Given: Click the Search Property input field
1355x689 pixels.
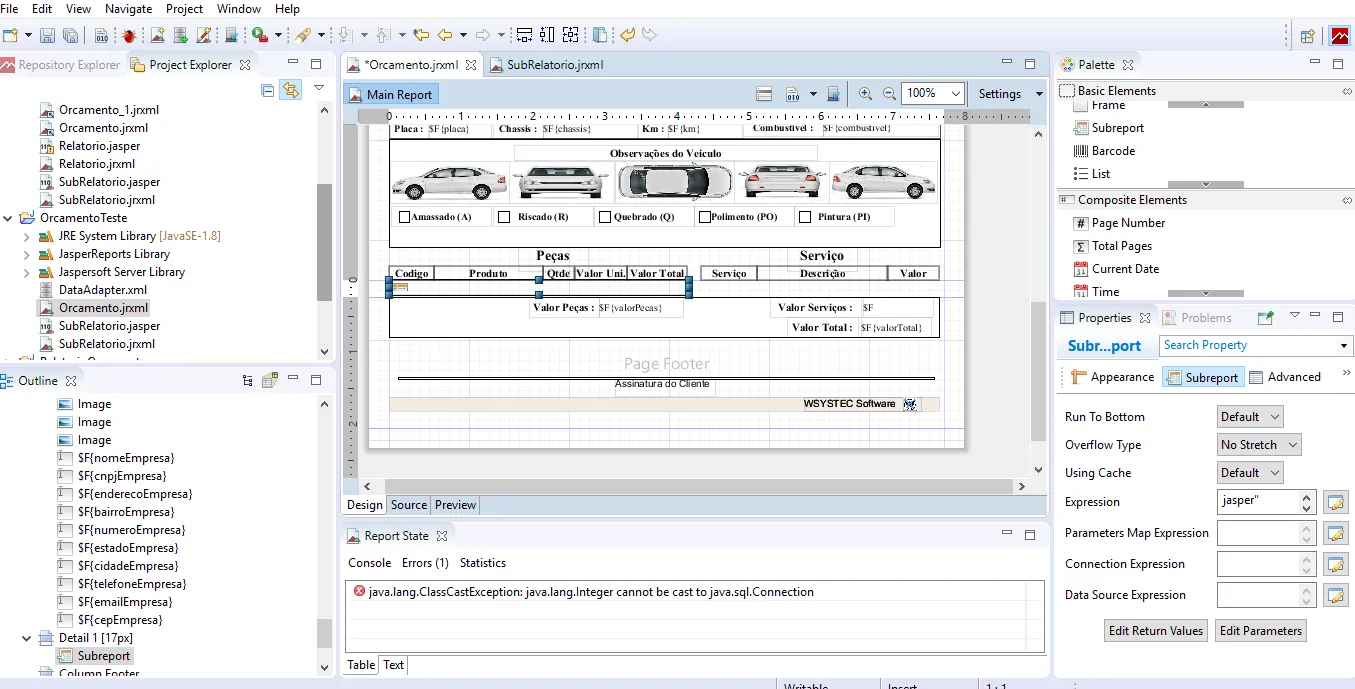Looking at the screenshot, I should pyautogui.click(x=1247, y=345).
